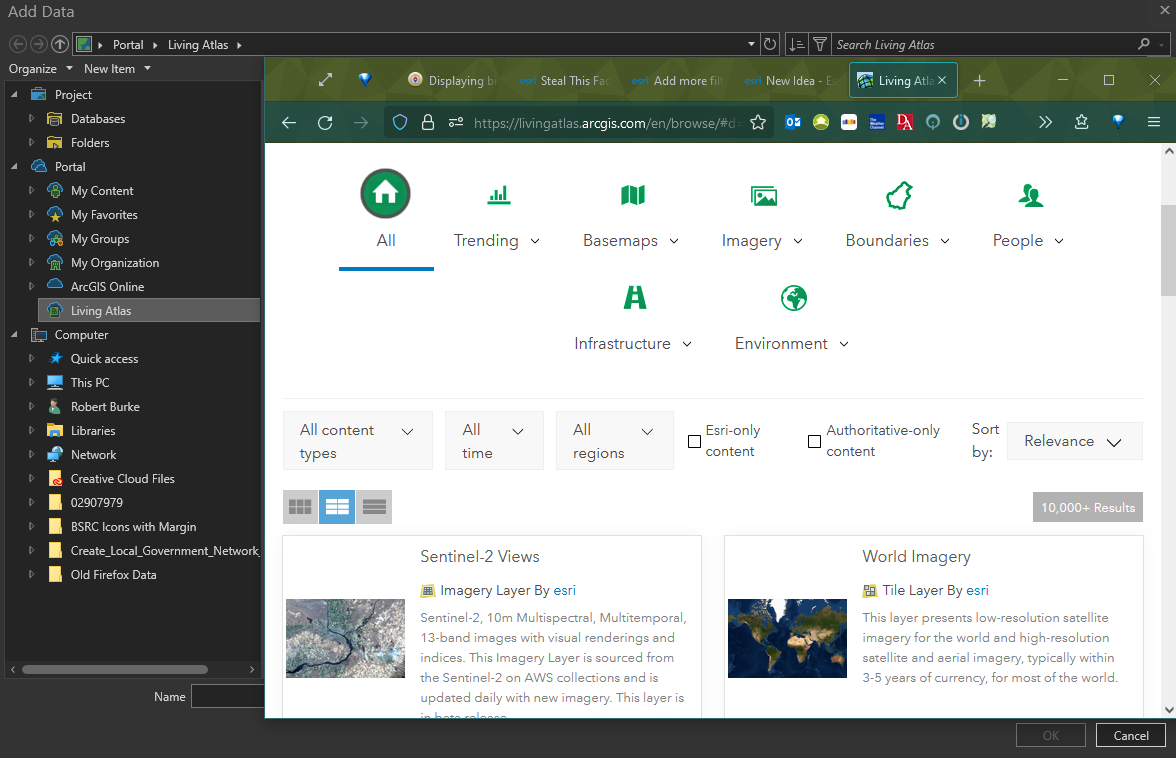Select the two-column card view
This screenshot has width=1176, height=758.
[x=337, y=507]
